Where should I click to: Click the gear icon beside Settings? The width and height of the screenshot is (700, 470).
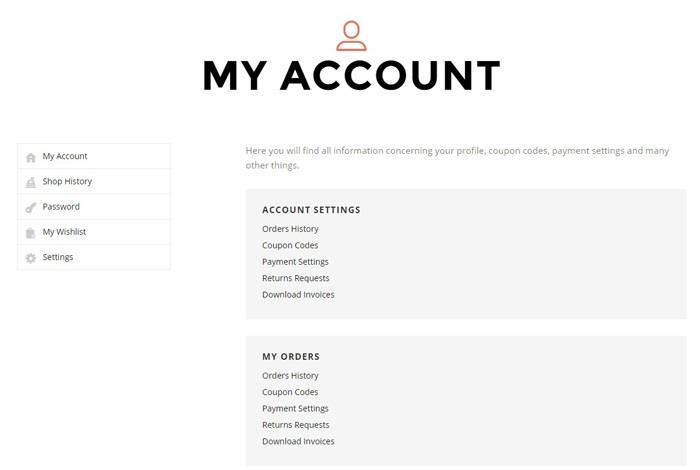31,258
